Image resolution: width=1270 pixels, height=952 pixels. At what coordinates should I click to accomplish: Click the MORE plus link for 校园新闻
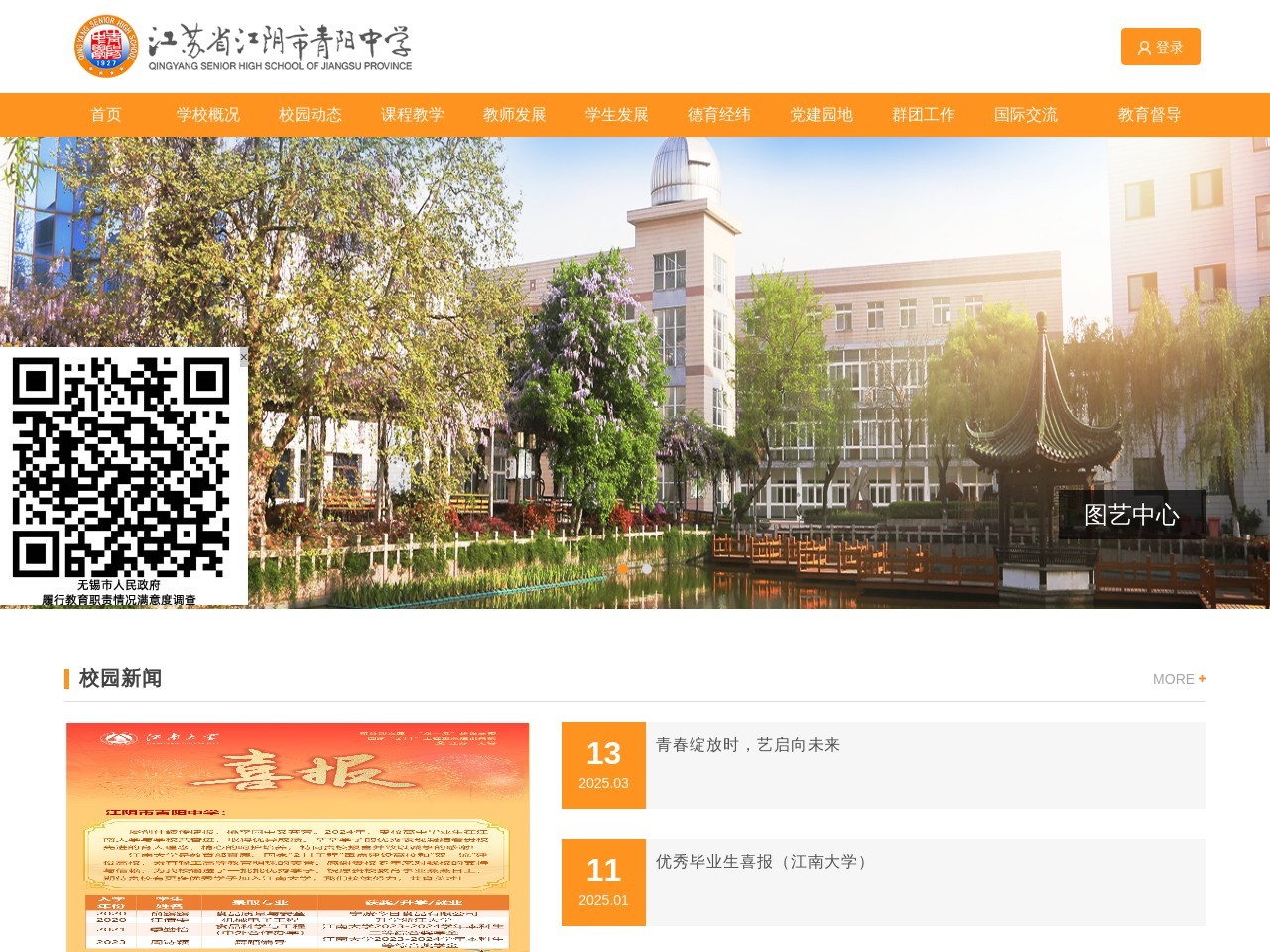point(1179,679)
